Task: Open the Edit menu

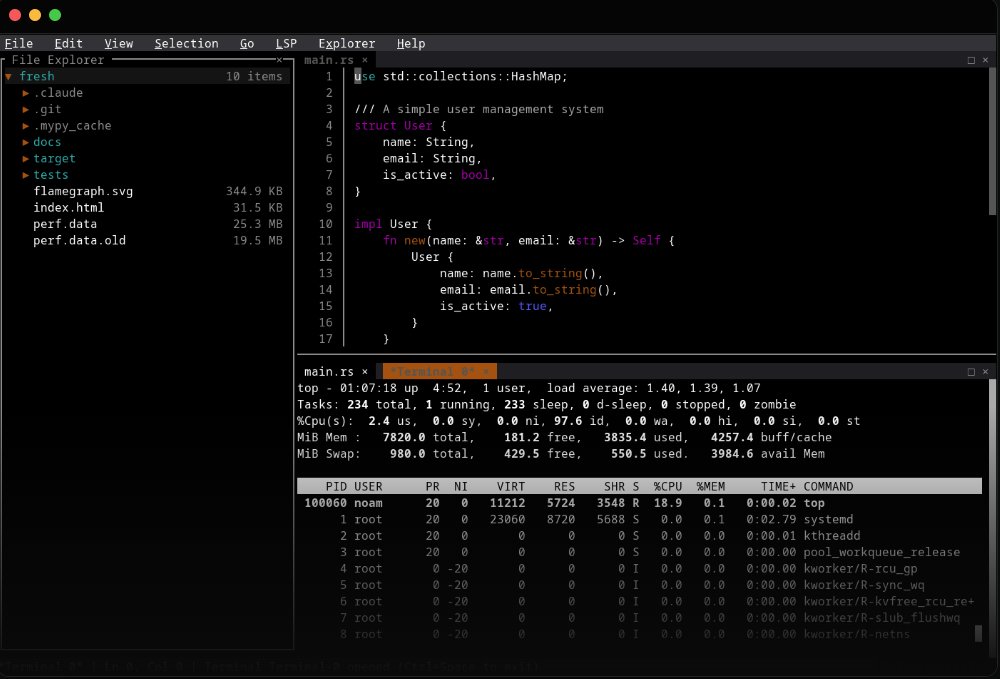Action: 68,43
